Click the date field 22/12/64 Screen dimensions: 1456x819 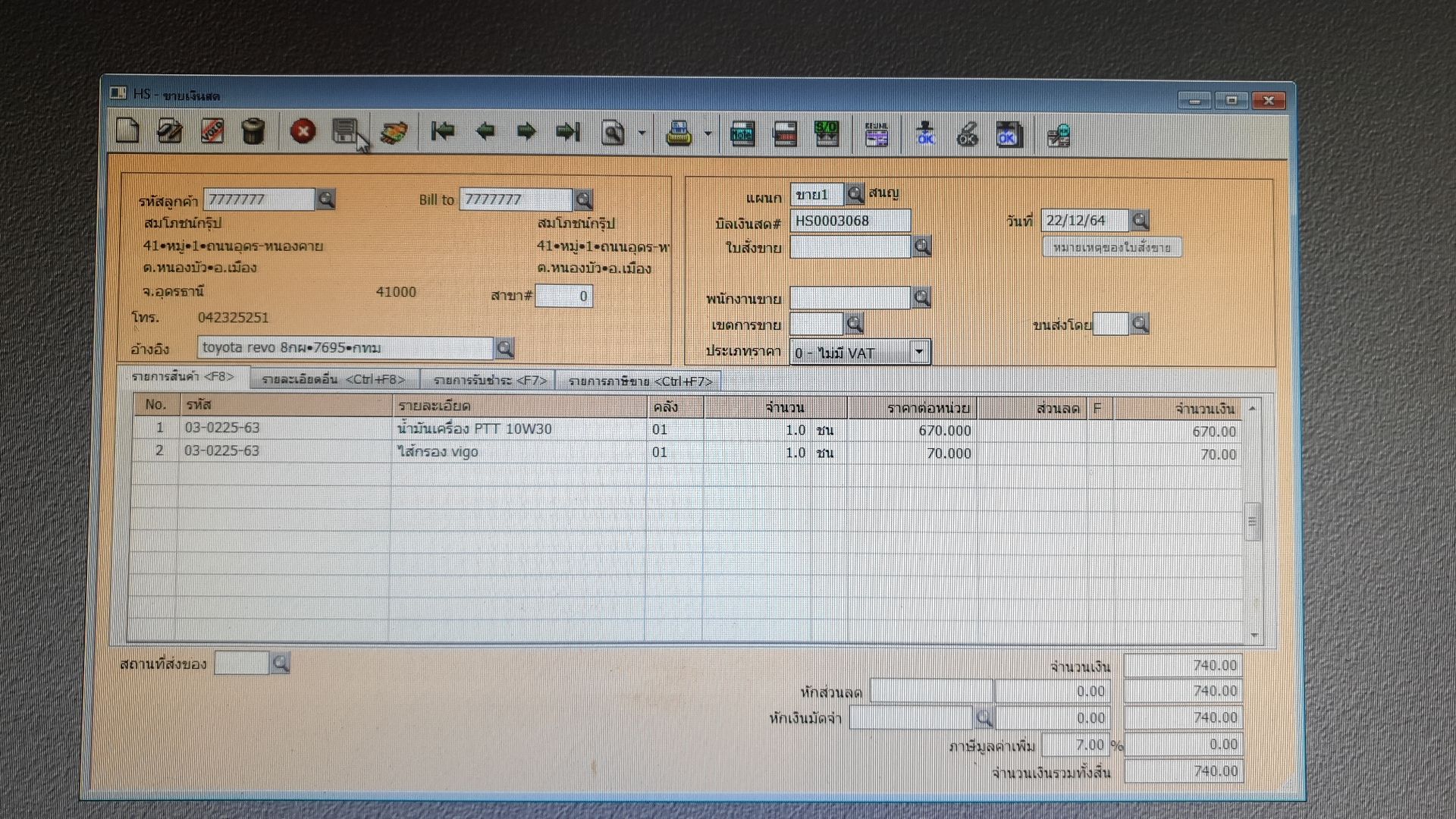[1084, 221]
